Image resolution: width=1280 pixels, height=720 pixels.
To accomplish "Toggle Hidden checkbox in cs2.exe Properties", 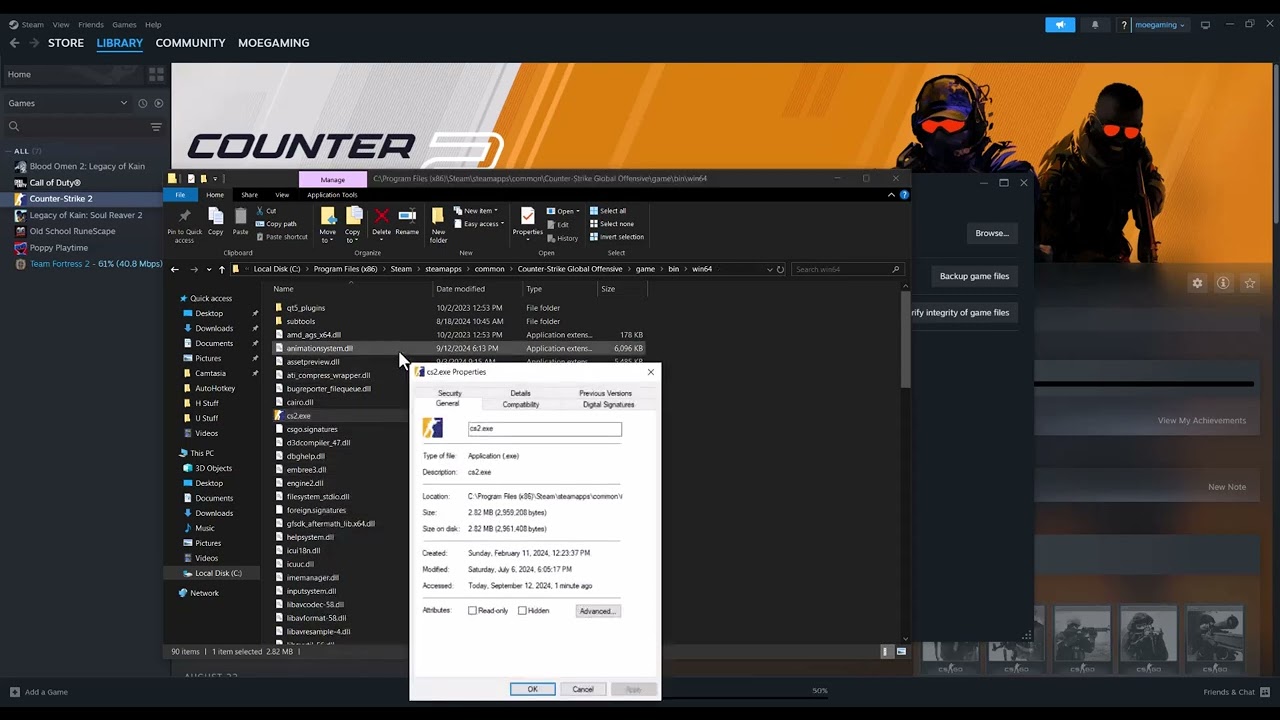I will (x=522, y=610).
